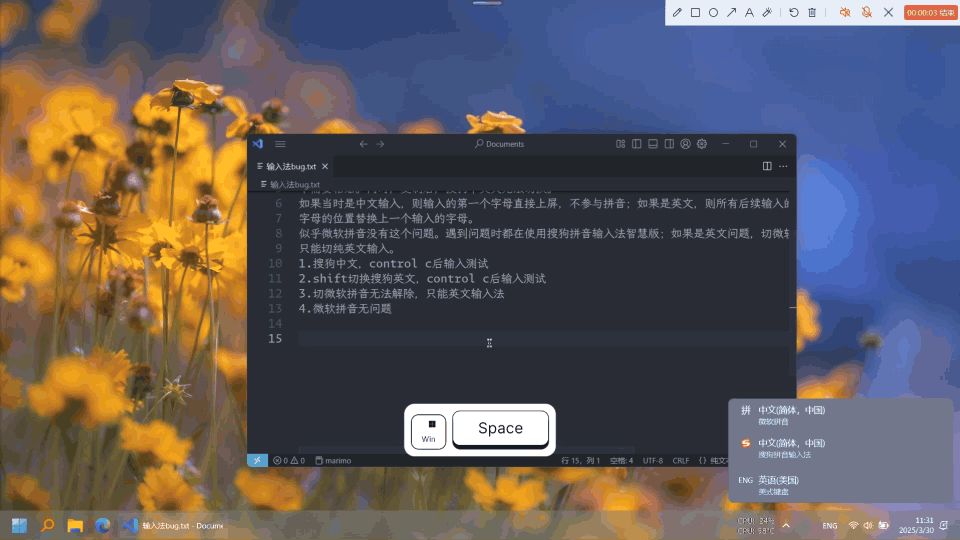The image size is (960, 540).
Task: Click the red 结束 stop recording button
Action: pos(929,13)
